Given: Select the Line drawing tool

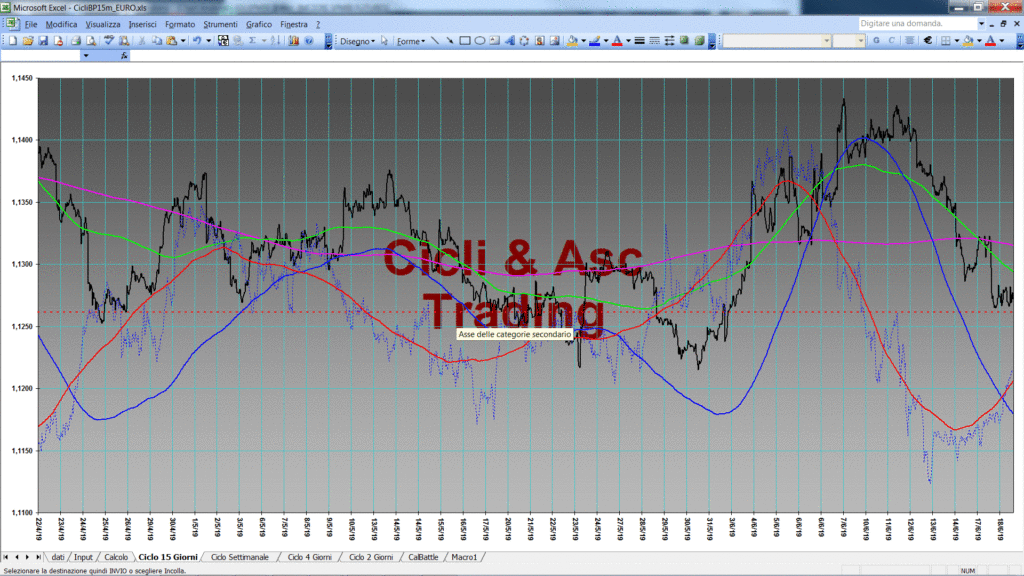Looking at the screenshot, I should pyautogui.click(x=435, y=41).
